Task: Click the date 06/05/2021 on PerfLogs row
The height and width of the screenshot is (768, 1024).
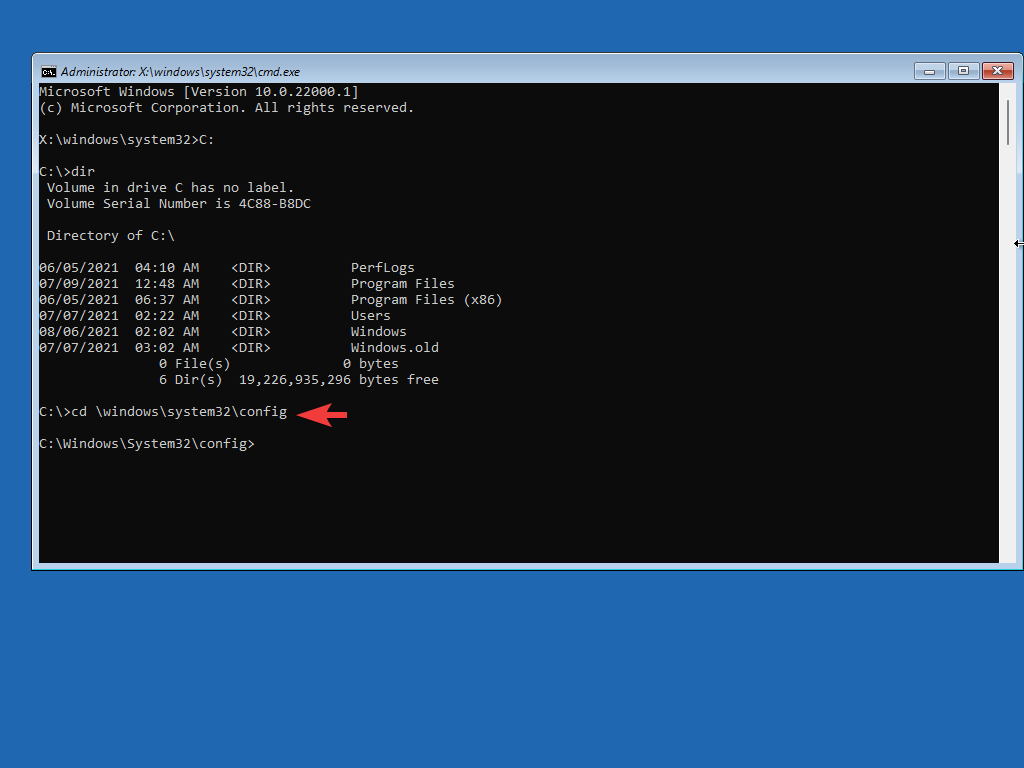Action: coord(79,268)
